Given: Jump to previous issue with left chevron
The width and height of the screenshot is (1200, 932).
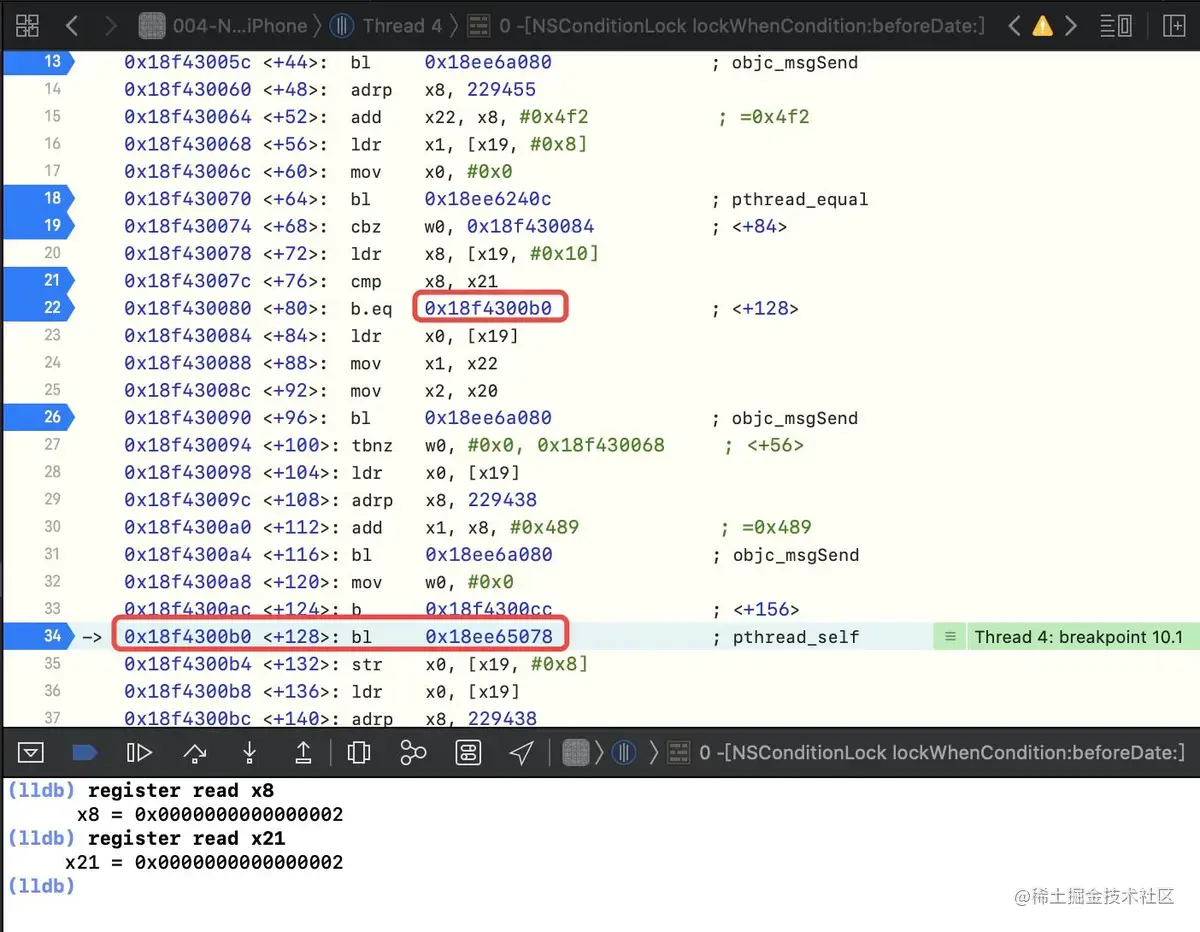Looking at the screenshot, I should coord(1014,26).
